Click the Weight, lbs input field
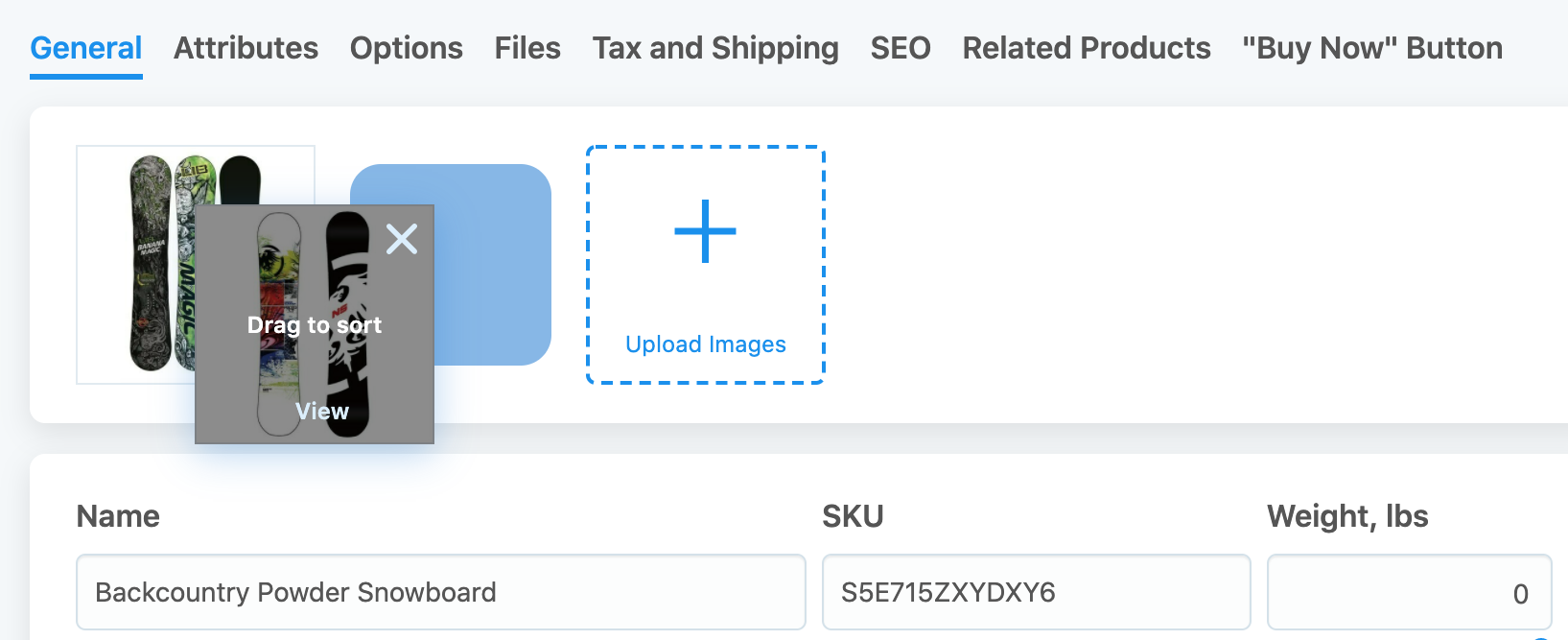The width and height of the screenshot is (1568, 640). 1409,592
